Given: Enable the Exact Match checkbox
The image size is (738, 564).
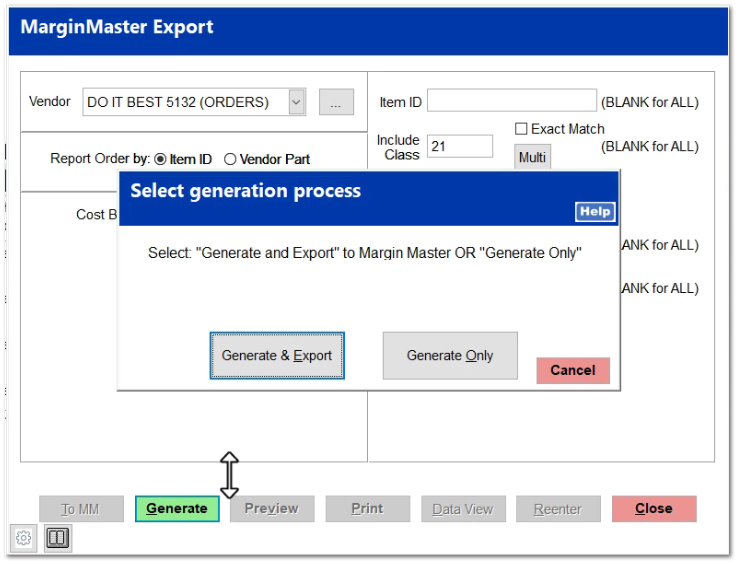Looking at the screenshot, I should pyautogui.click(x=521, y=129).
